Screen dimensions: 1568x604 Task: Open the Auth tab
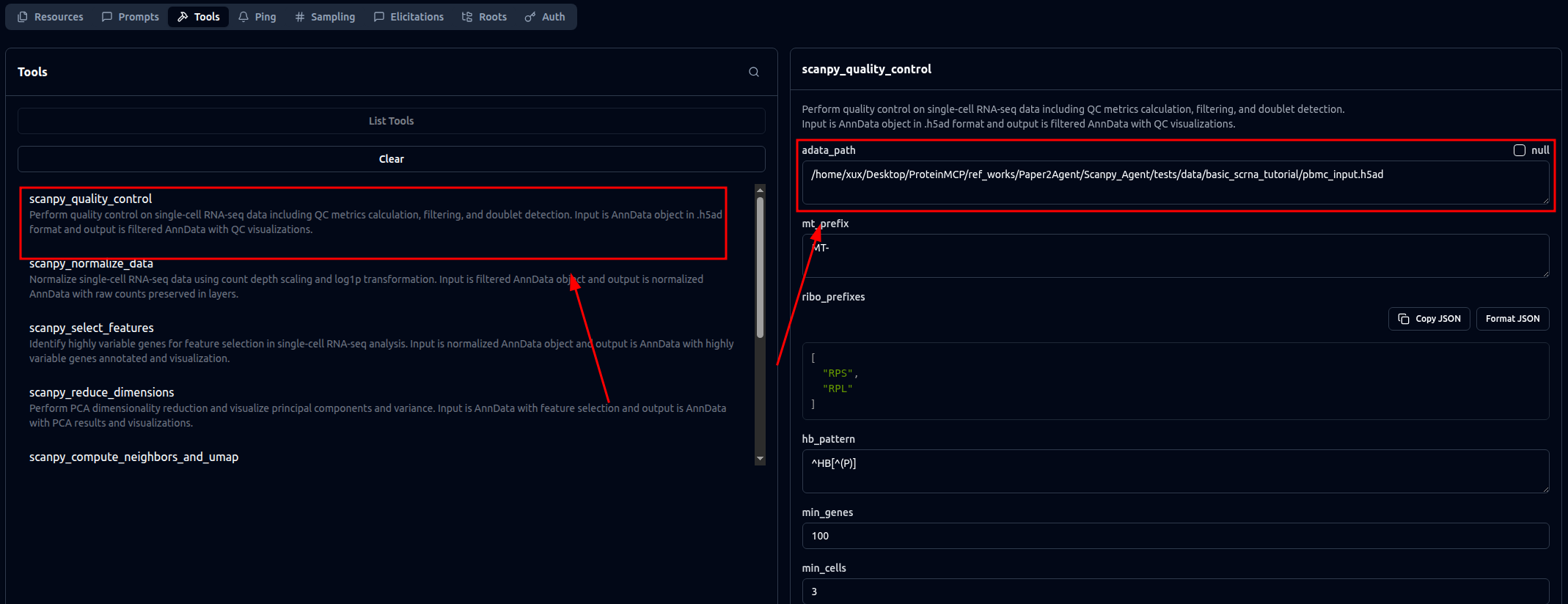545,17
